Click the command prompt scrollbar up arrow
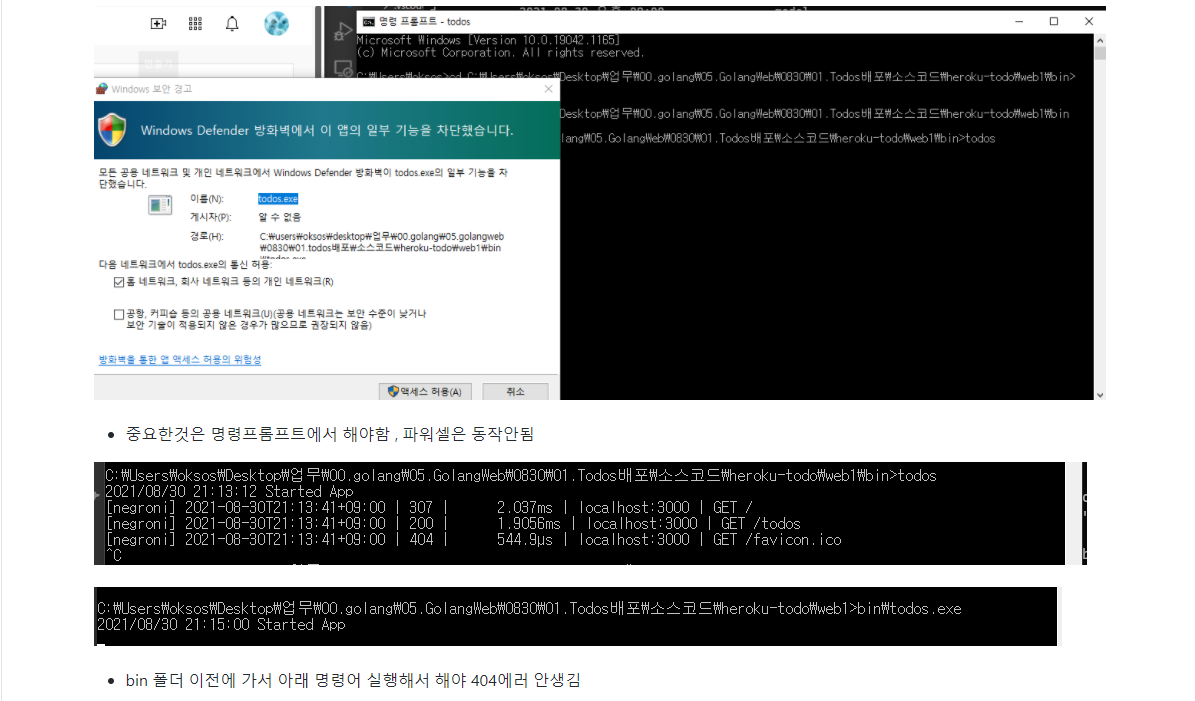 point(1100,40)
